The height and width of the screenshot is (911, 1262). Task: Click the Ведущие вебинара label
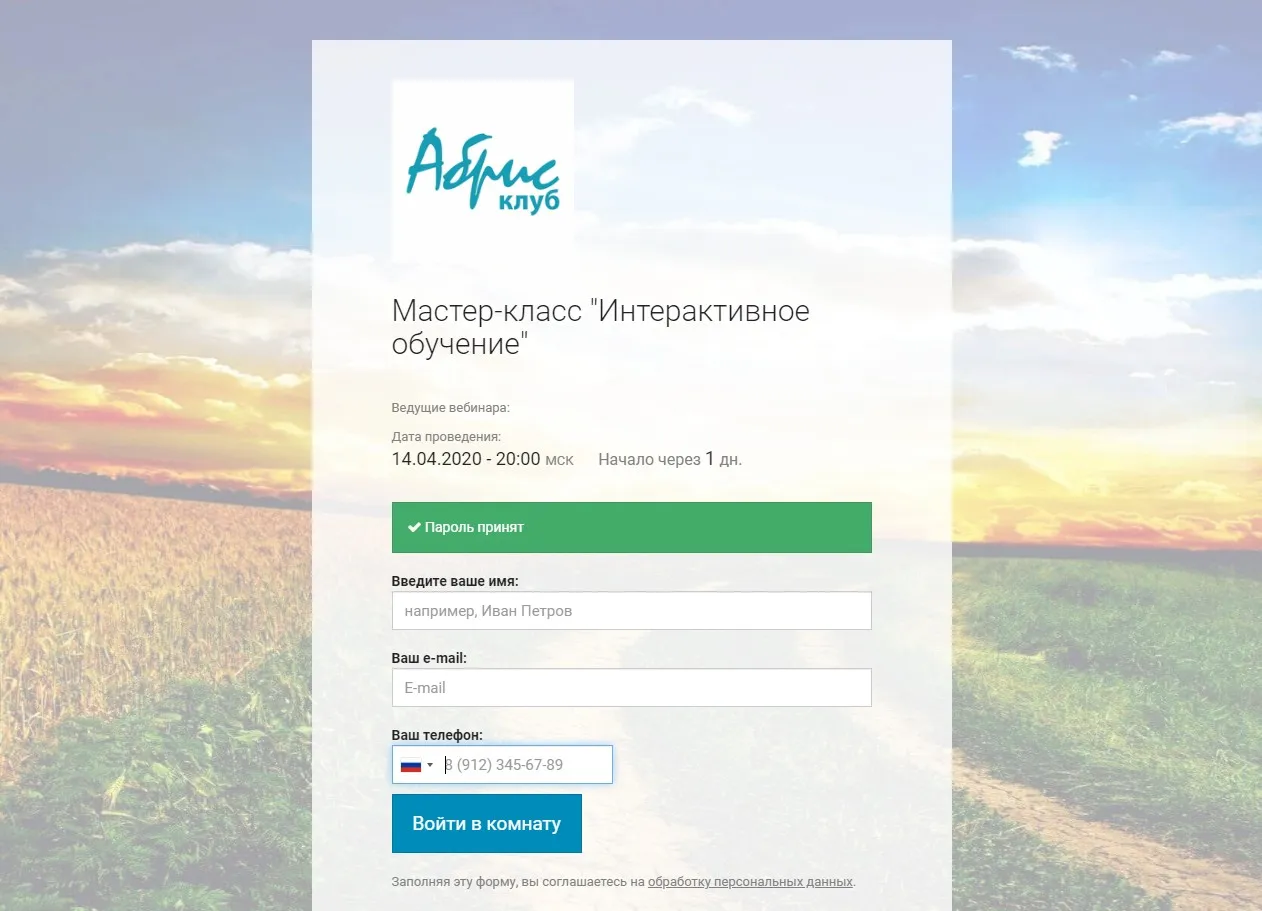(x=451, y=408)
